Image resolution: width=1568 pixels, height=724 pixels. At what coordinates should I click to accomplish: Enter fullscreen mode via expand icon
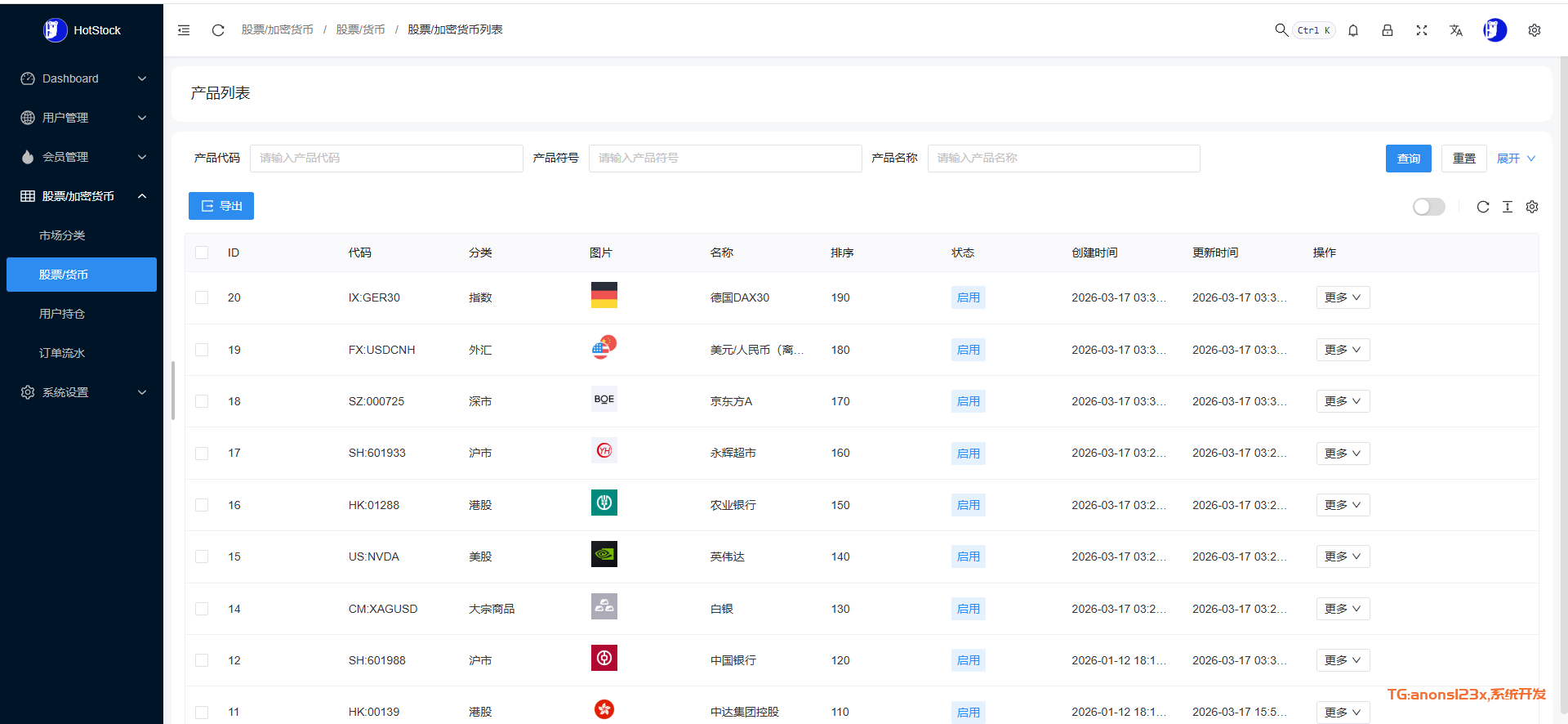(x=1422, y=30)
